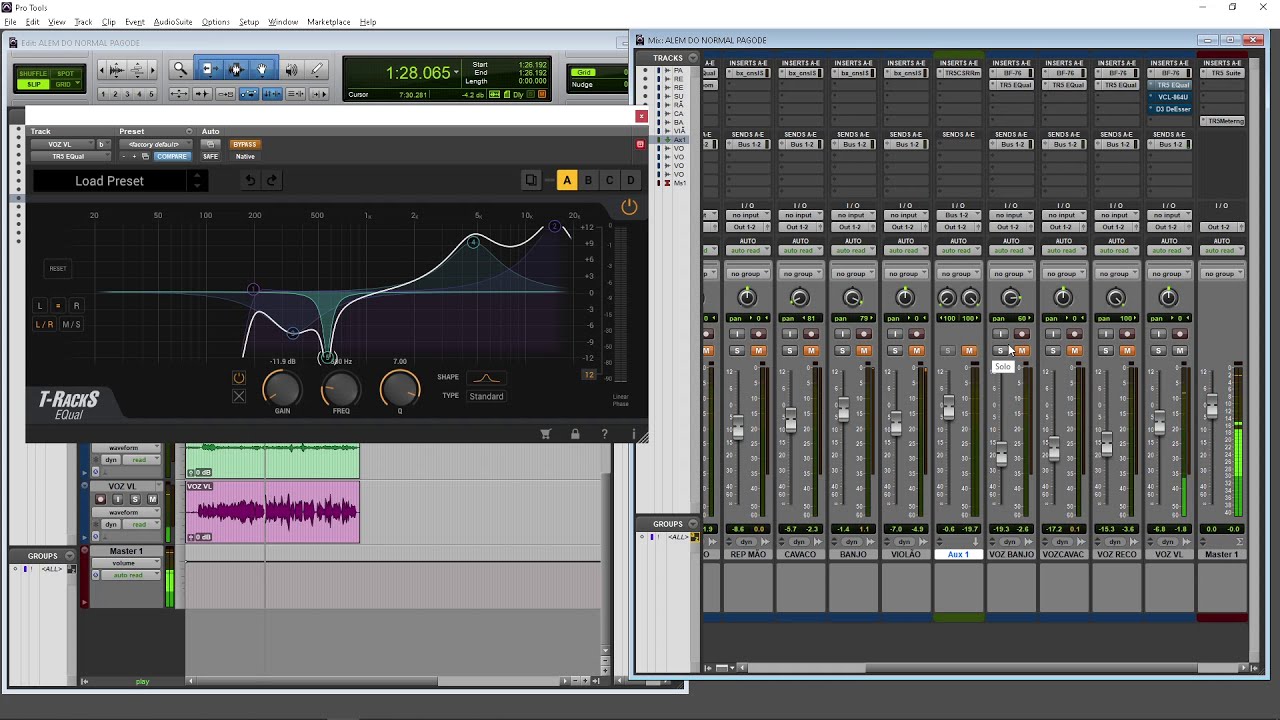Toggle the COMPARE button in plugin header
This screenshot has width=1280, height=720.
(172, 157)
